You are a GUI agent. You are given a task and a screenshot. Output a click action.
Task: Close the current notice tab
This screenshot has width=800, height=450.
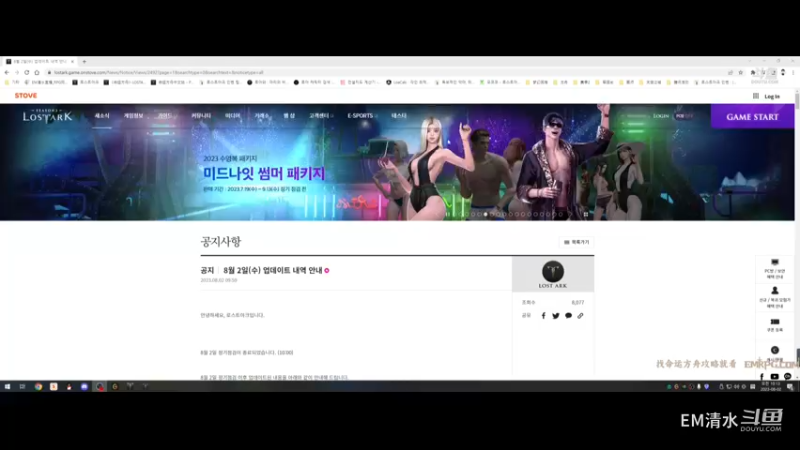point(72,61)
